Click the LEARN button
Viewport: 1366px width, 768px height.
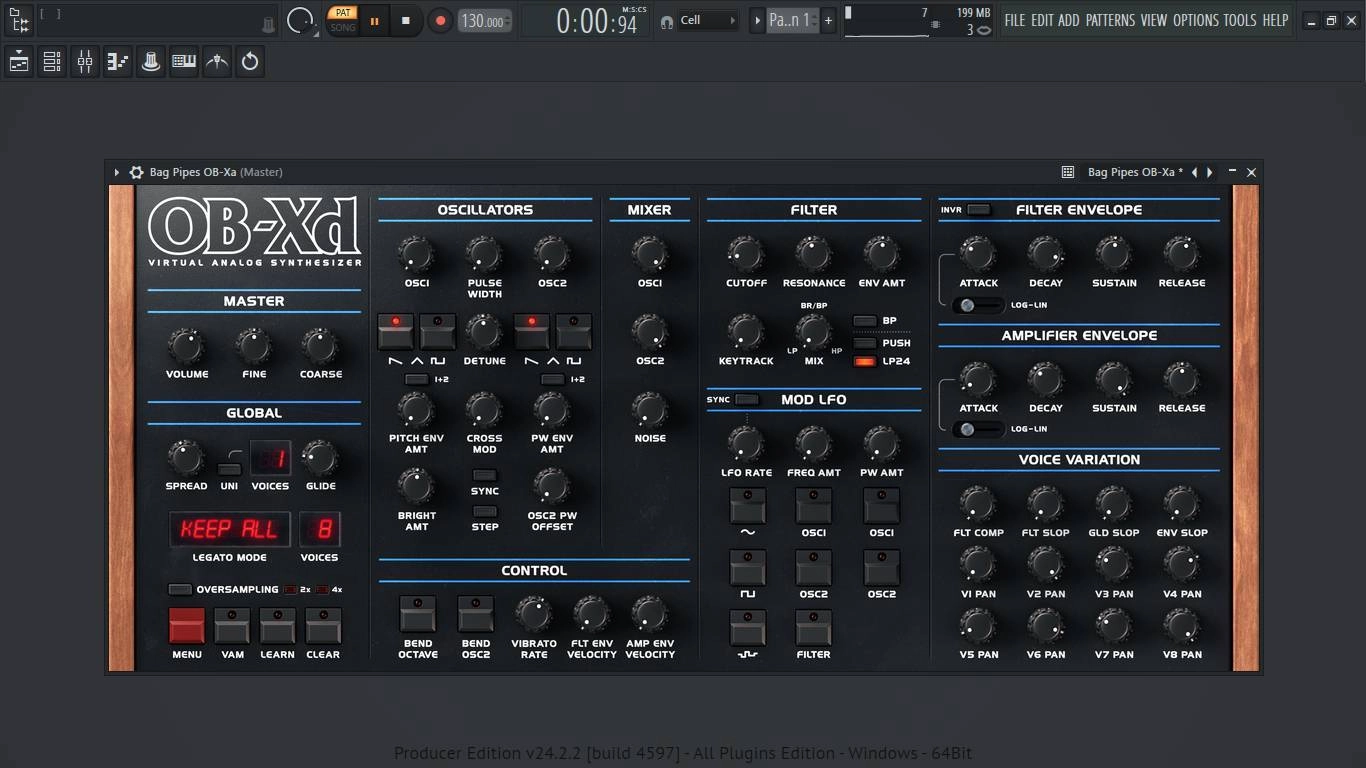(x=277, y=626)
